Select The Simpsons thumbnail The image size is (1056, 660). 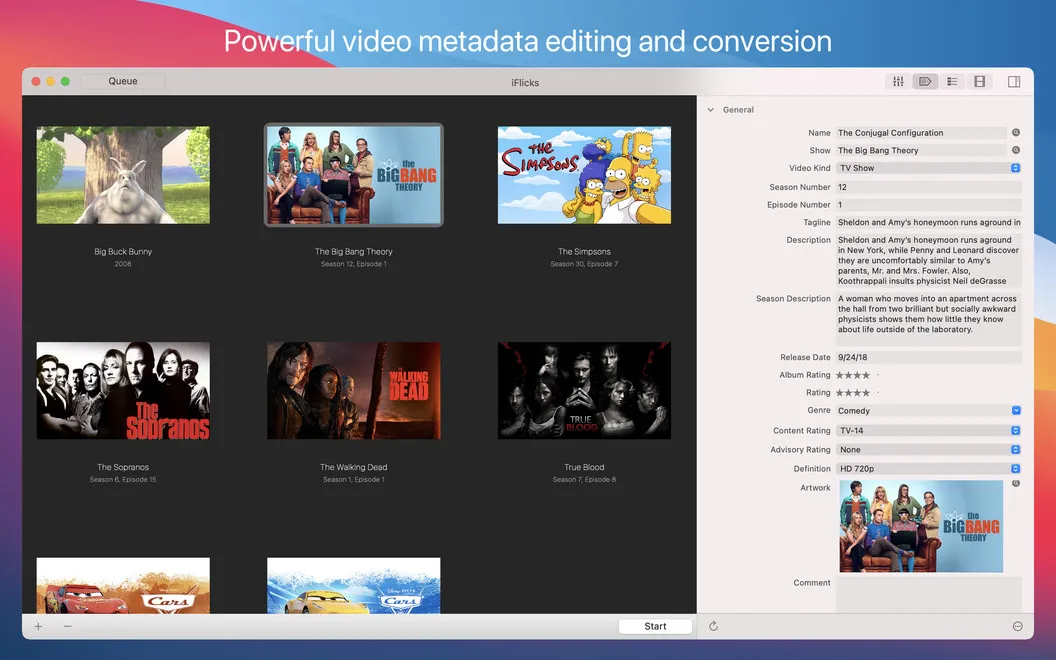(x=584, y=175)
